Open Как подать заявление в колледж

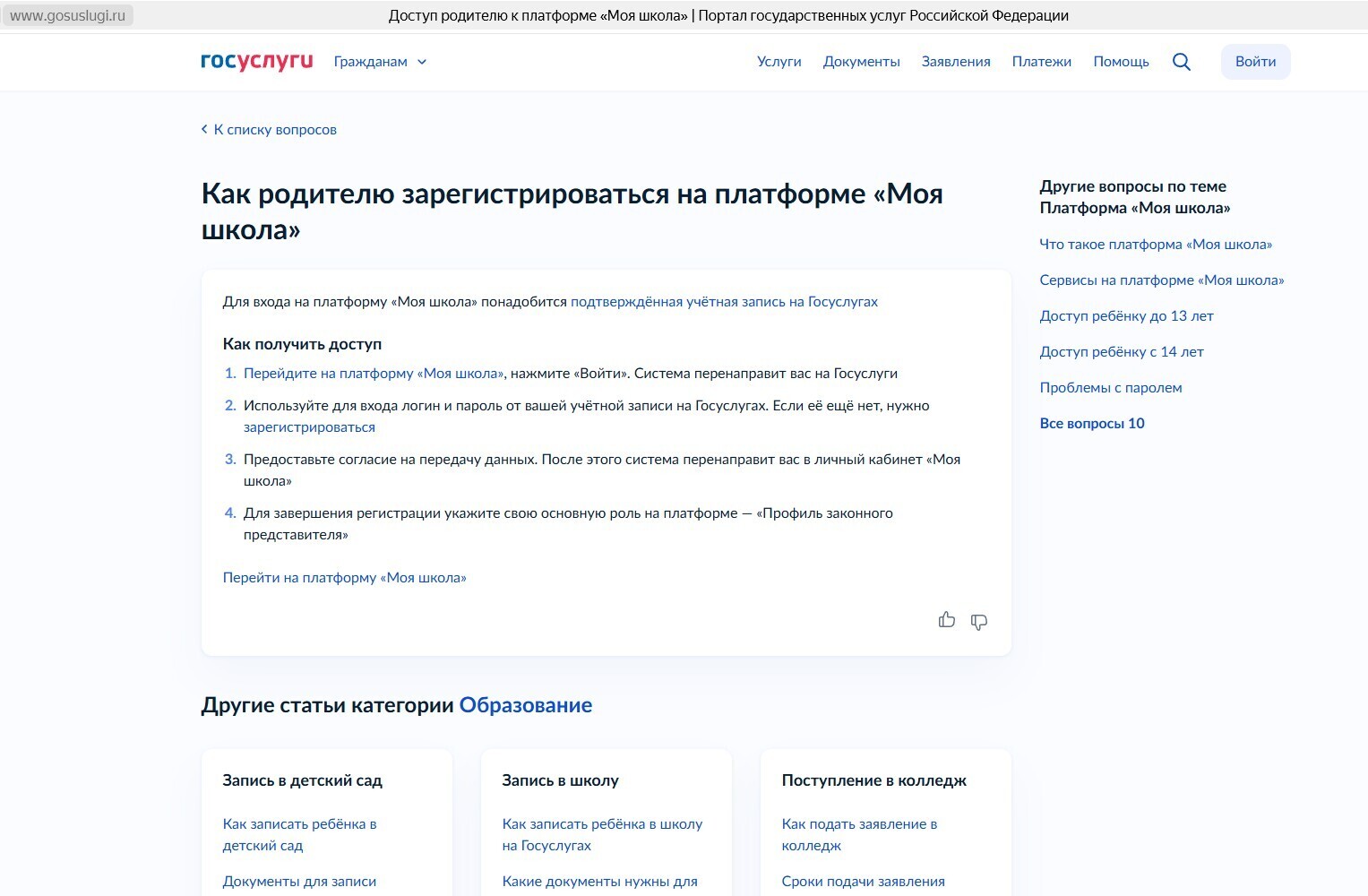coord(860,835)
